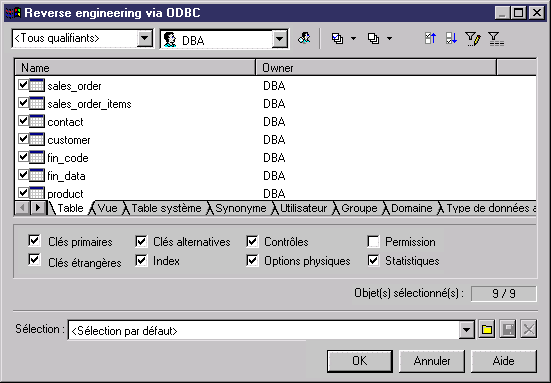Enable the Permission checkbox
Screen dimensions: 551x383
click(373, 241)
